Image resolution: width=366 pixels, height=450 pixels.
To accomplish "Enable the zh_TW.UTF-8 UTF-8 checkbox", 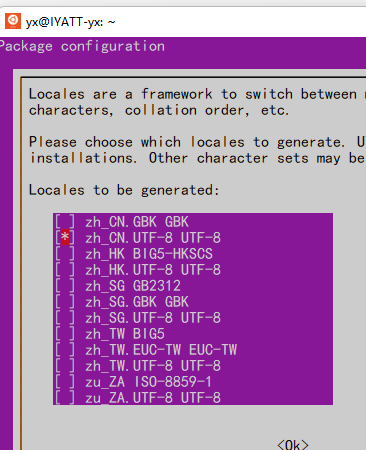I will (65, 366).
